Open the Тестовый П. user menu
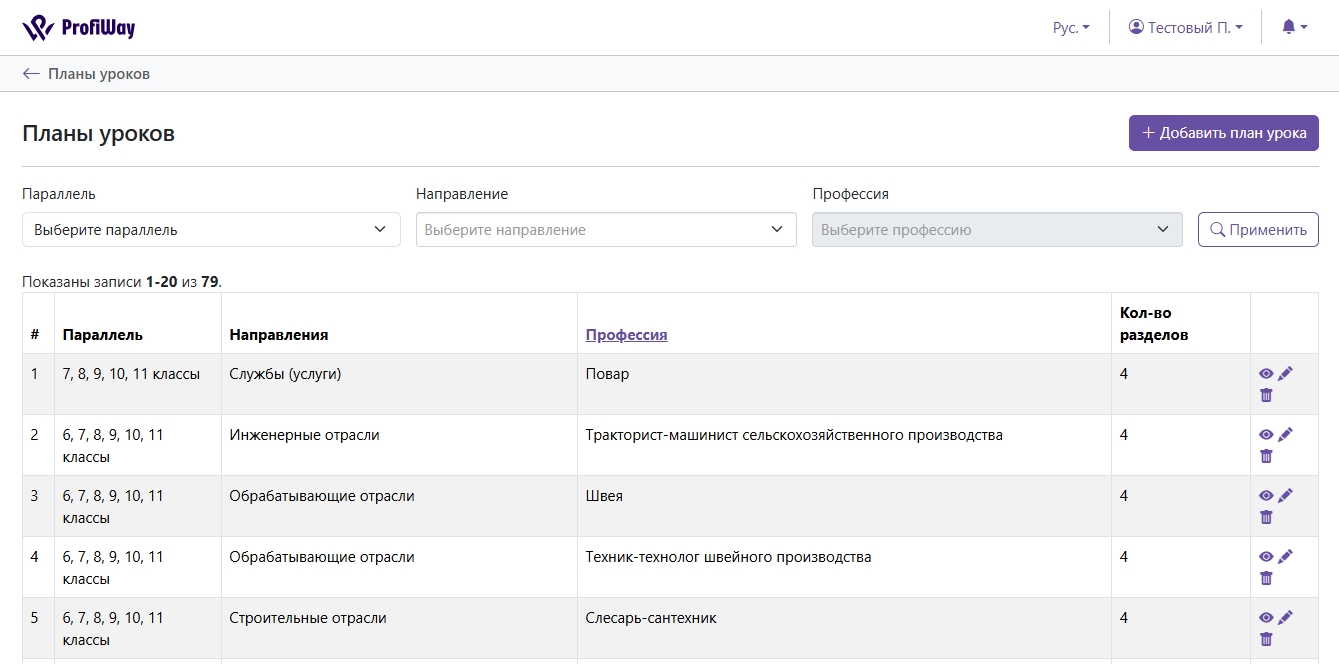Viewport: 1339px width, 664px height. click(x=1186, y=28)
